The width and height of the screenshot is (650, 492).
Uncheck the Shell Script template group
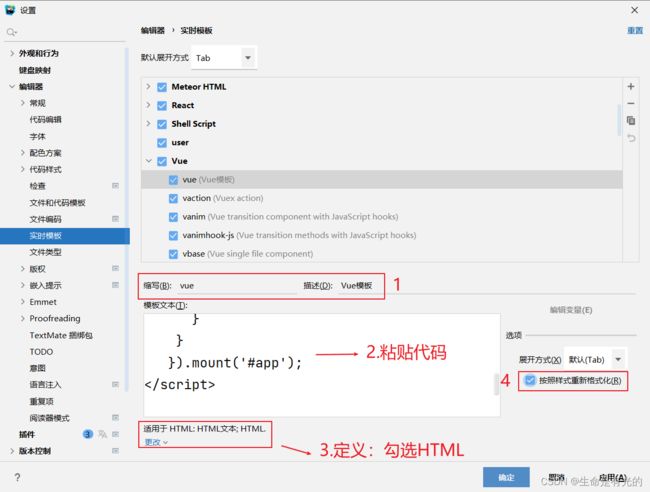pos(162,124)
